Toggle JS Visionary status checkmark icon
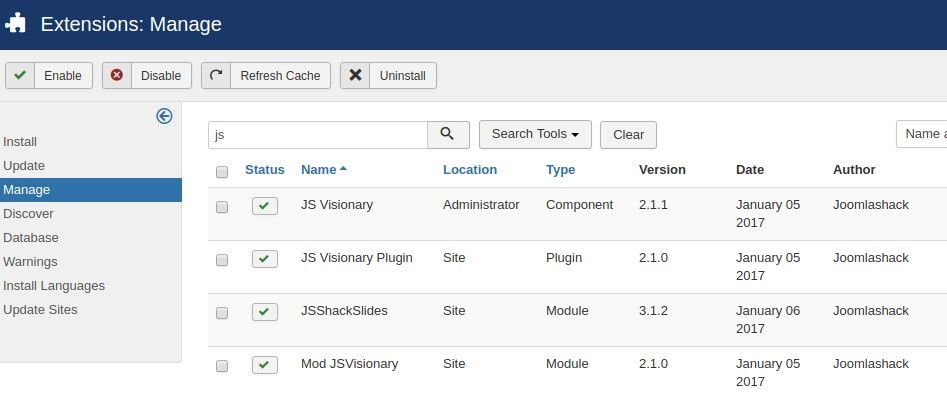Viewport: 947px width, 395px height. tap(265, 206)
